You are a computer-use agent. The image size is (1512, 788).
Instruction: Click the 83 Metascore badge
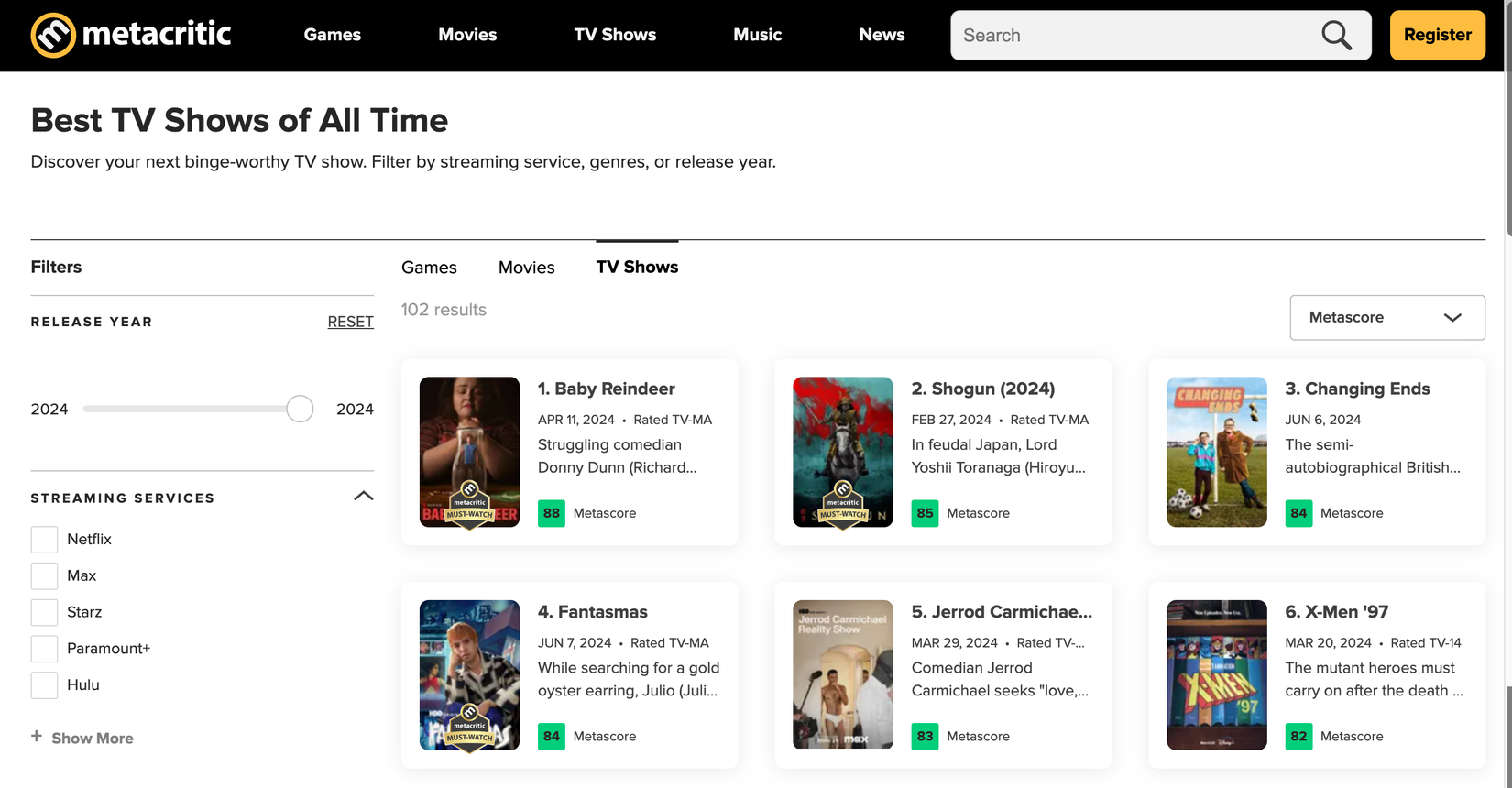925,736
